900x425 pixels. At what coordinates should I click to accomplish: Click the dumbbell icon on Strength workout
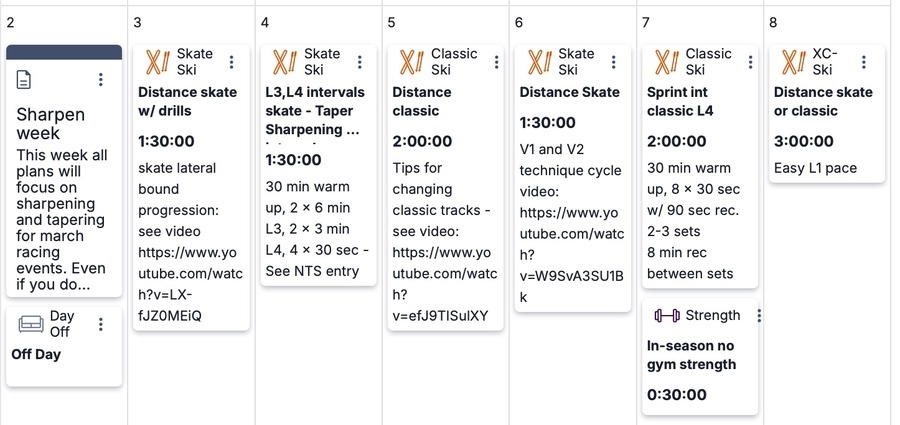pyautogui.click(x=666, y=316)
